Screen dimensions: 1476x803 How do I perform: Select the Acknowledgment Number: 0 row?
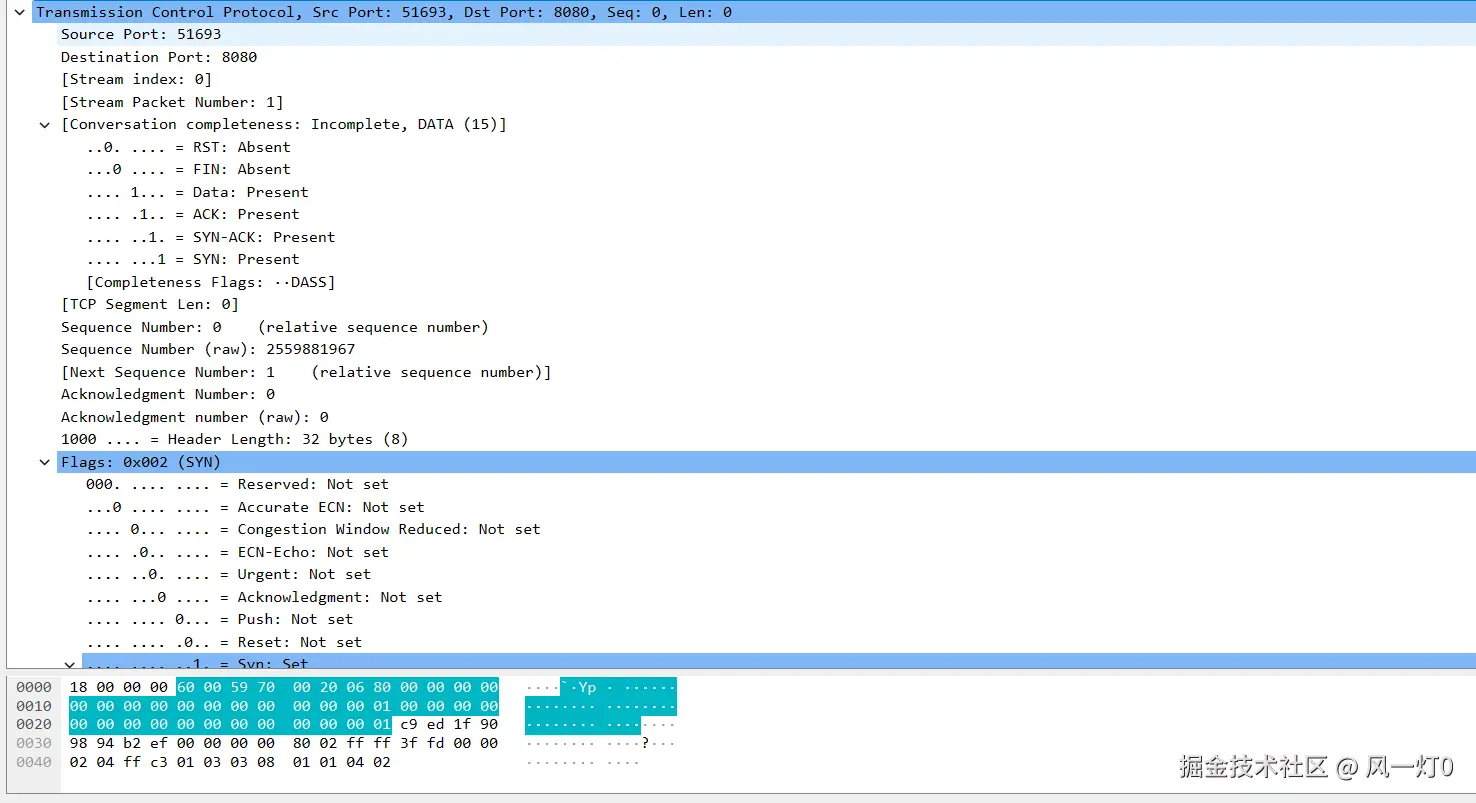coord(766,394)
